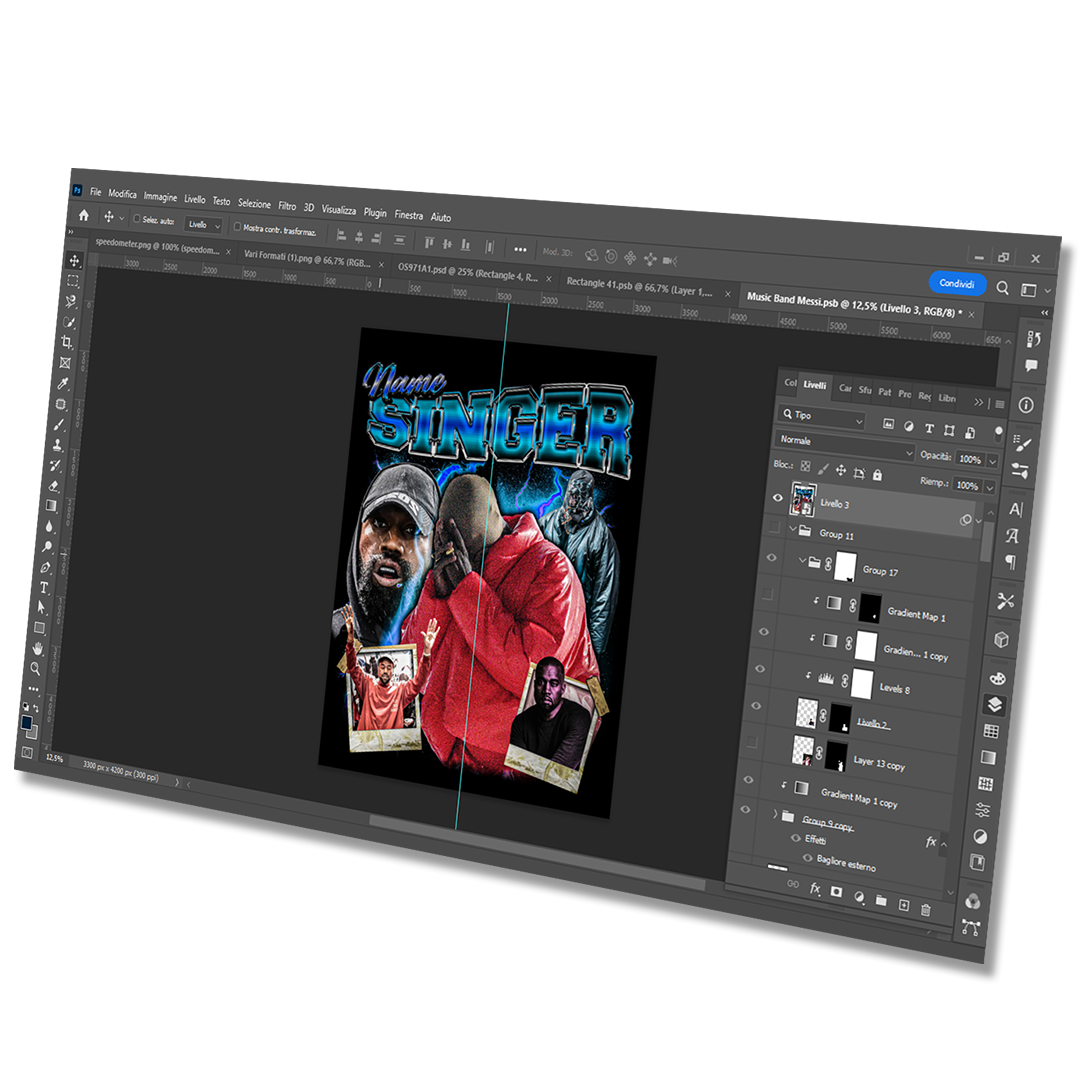Open the Finestra menu
The image size is (1080, 1080).
coord(409,215)
